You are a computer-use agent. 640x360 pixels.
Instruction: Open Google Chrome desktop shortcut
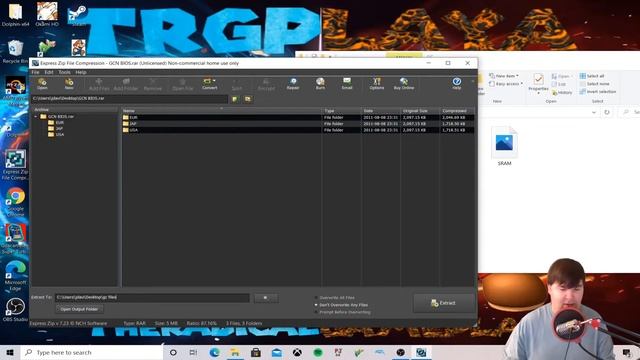(x=16, y=202)
